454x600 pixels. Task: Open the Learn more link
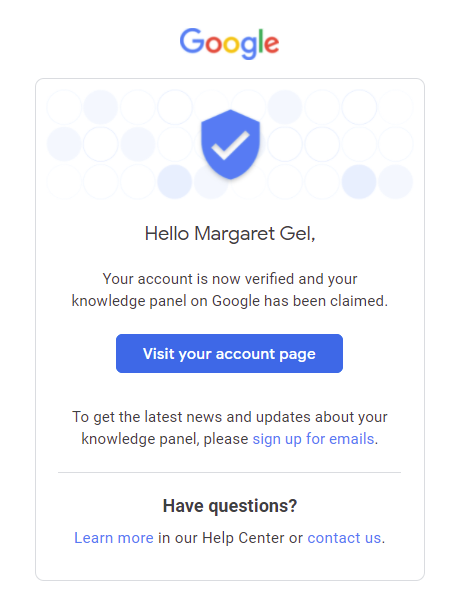[114, 538]
